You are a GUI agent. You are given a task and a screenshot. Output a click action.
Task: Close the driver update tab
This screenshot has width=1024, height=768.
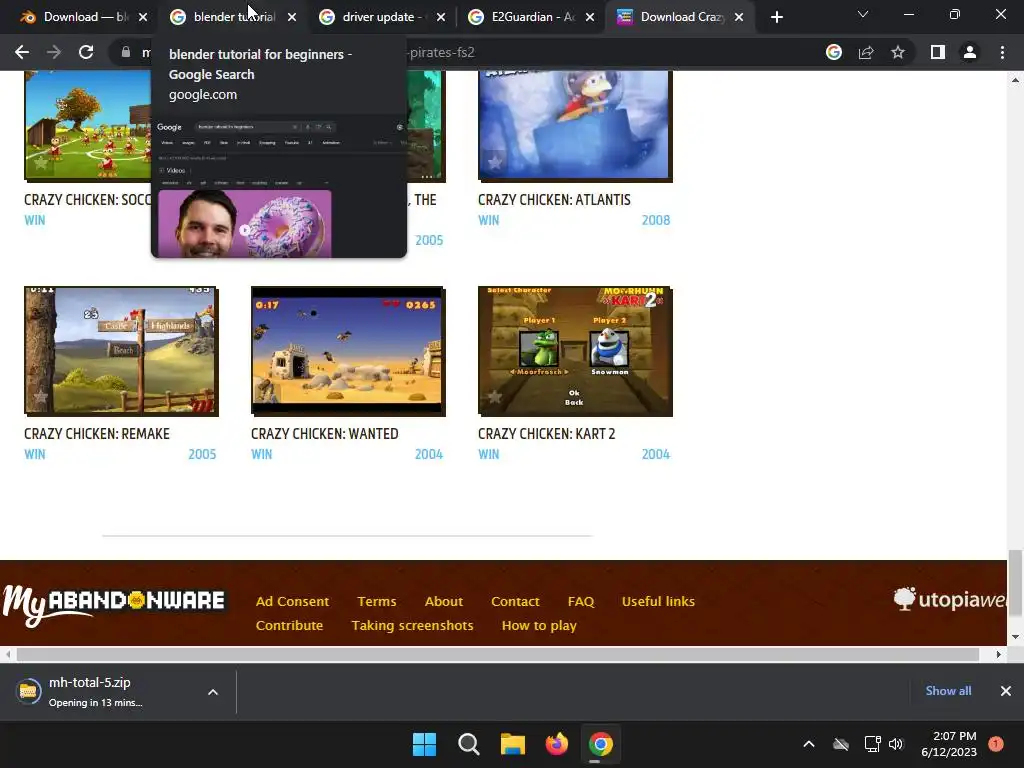click(x=441, y=17)
